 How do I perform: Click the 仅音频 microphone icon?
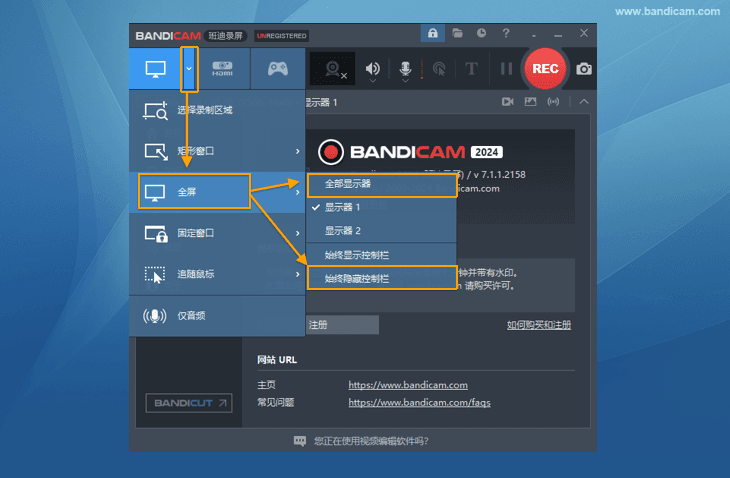pyautogui.click(x=155, y=316)
